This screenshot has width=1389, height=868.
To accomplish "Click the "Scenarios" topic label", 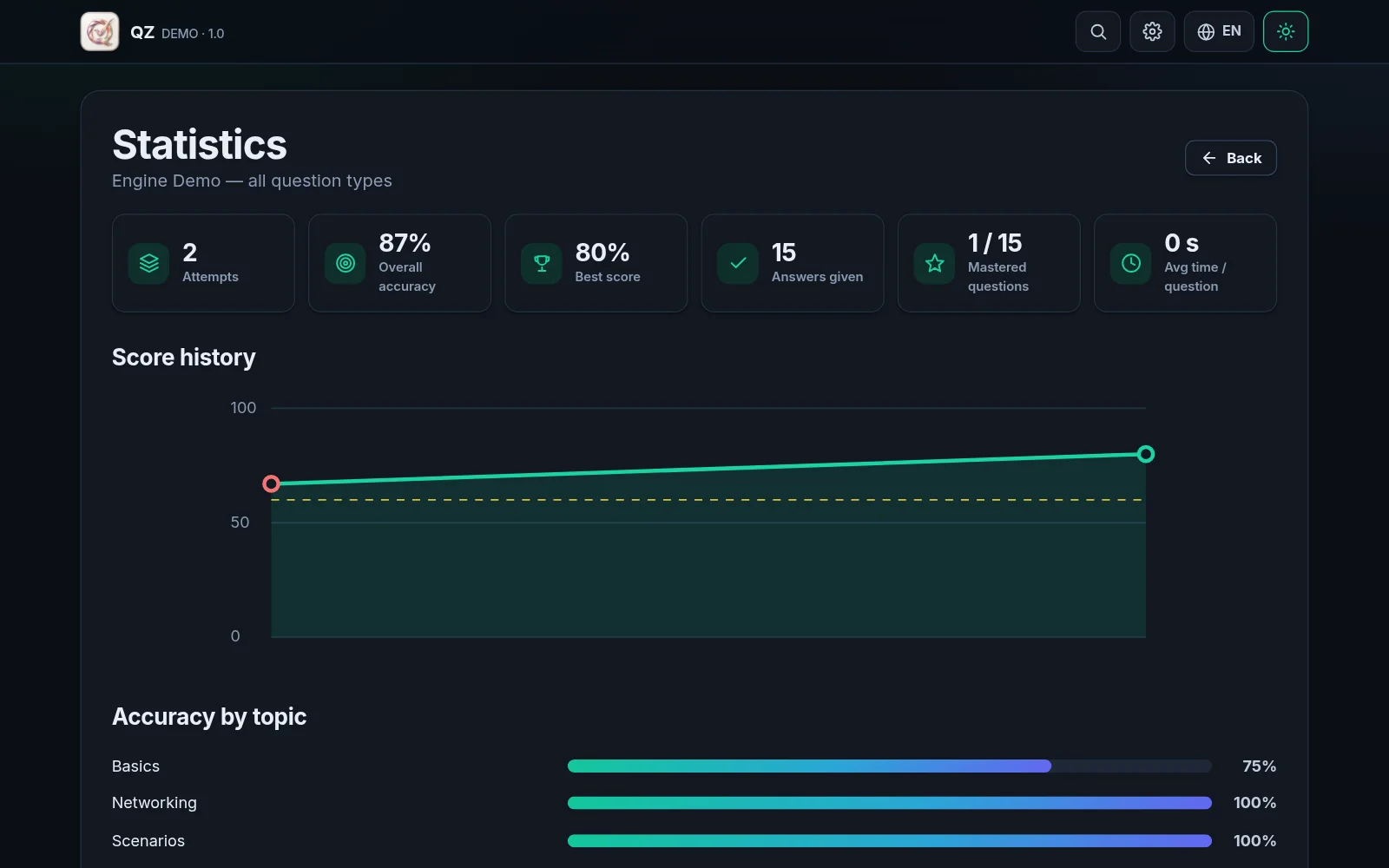I will [x=148, y=841].
